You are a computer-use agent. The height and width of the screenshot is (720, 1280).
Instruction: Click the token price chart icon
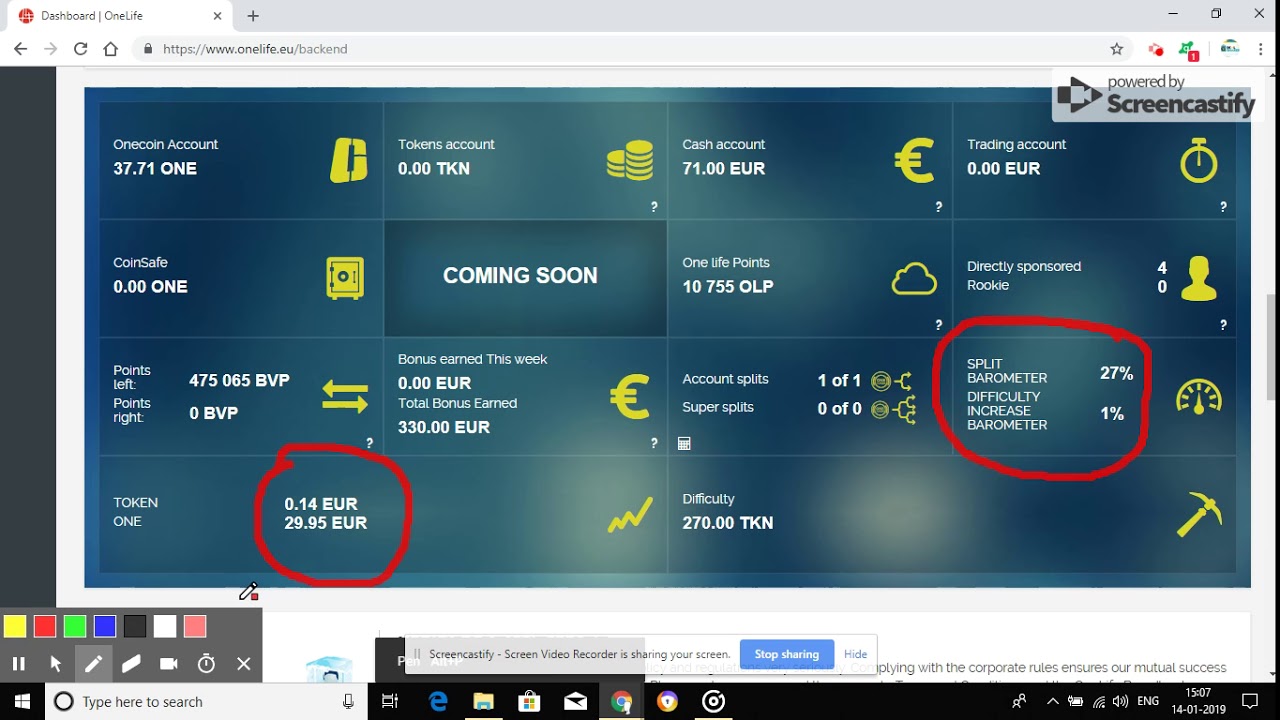(x=630, y=516)
